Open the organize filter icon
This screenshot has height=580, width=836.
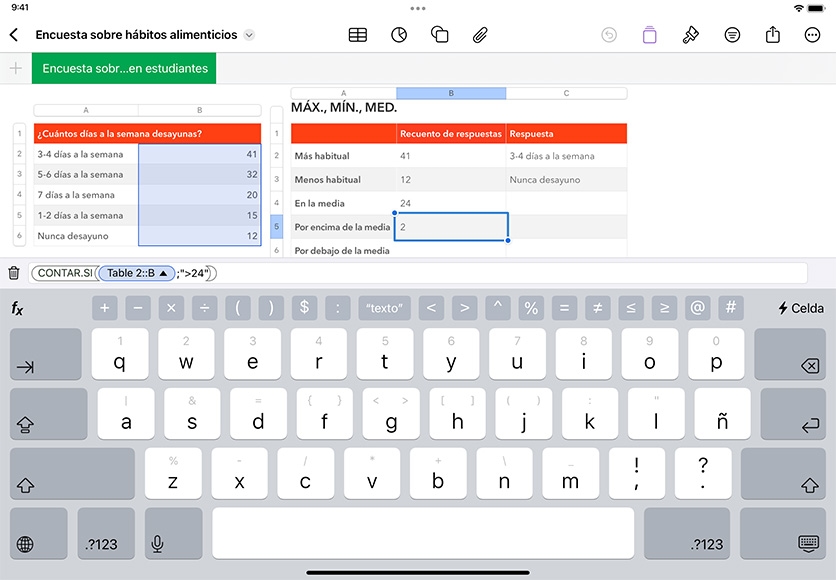click(732, 35)
